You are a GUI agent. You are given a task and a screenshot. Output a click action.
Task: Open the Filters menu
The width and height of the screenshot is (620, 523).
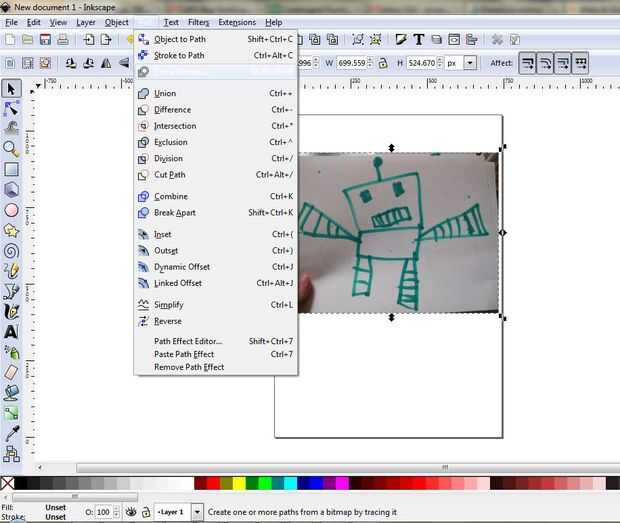198,23
